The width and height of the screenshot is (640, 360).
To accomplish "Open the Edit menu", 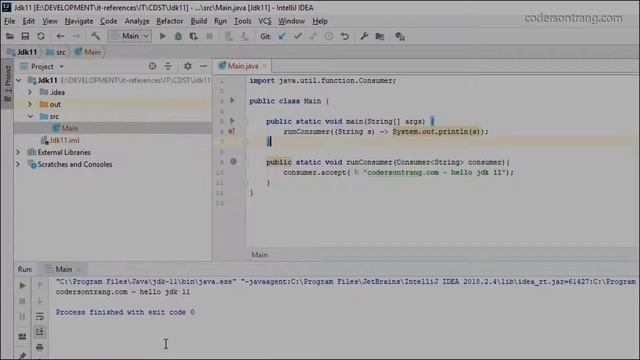I will pos(29,21).
